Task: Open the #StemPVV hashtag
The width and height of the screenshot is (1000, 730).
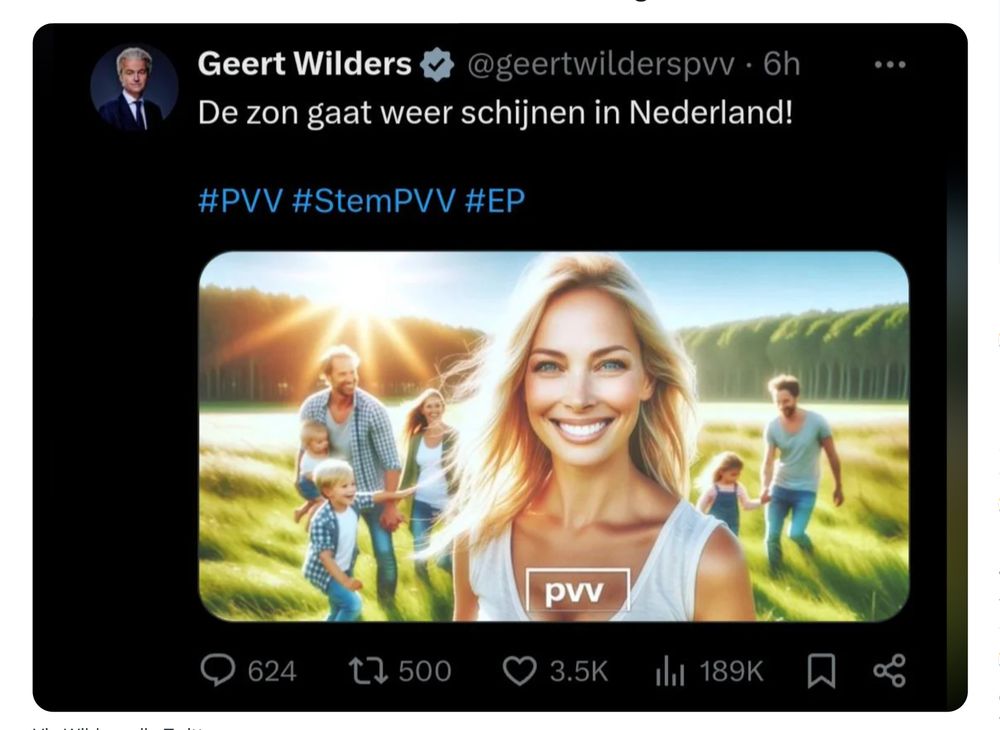Action: tap(374, 200)
